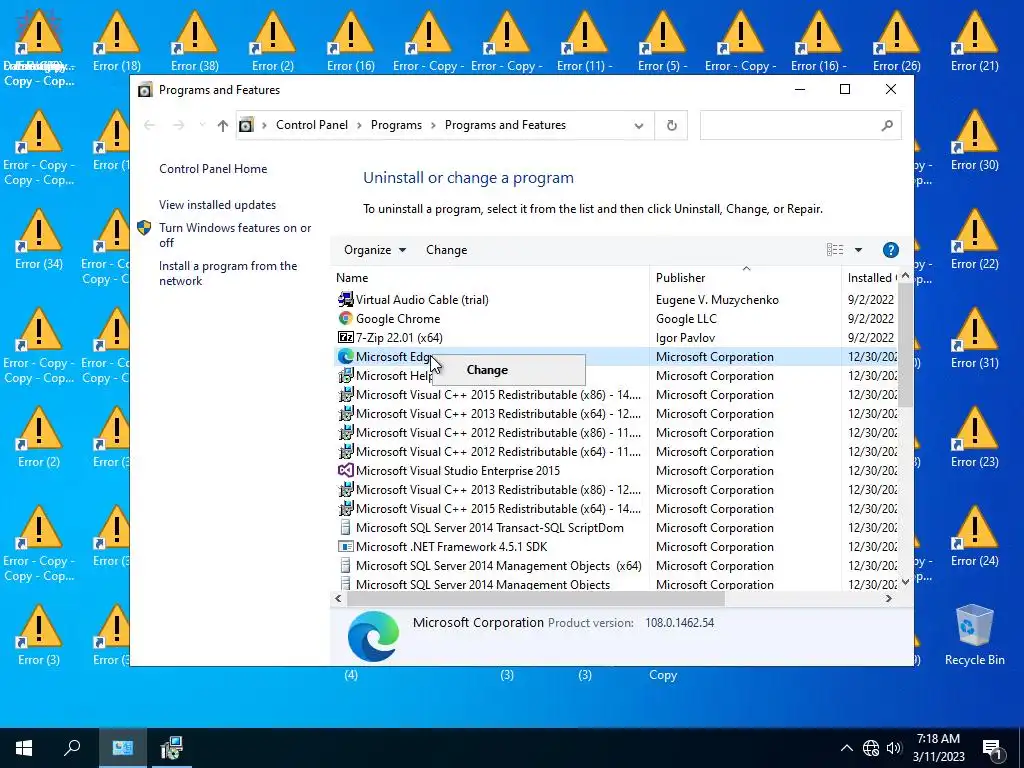
Task: Click the Google LLC publisher cell
Action: pyautogui.click(x=686, y=319)
